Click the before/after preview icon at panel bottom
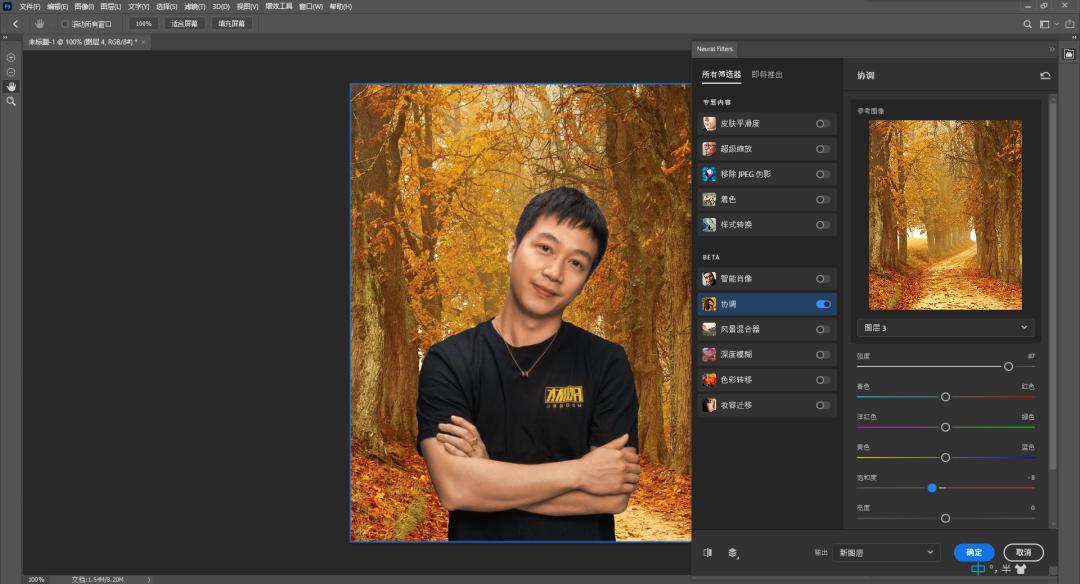1080x584 pixels. coord(707,552)
